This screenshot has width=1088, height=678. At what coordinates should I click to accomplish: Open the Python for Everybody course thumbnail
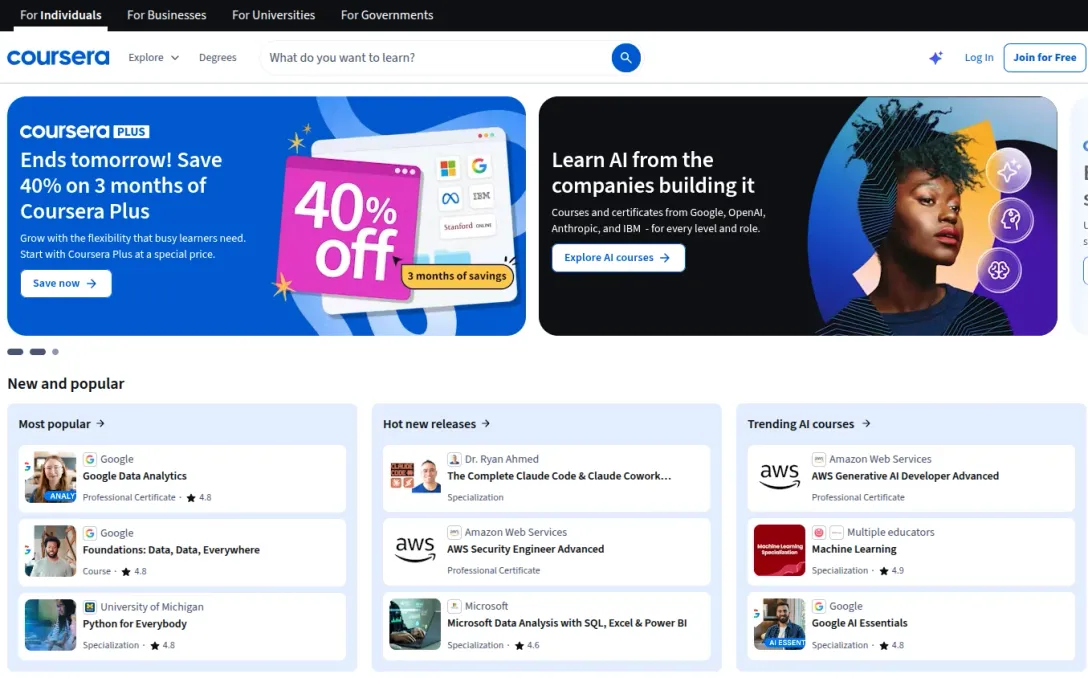point(51,625)
